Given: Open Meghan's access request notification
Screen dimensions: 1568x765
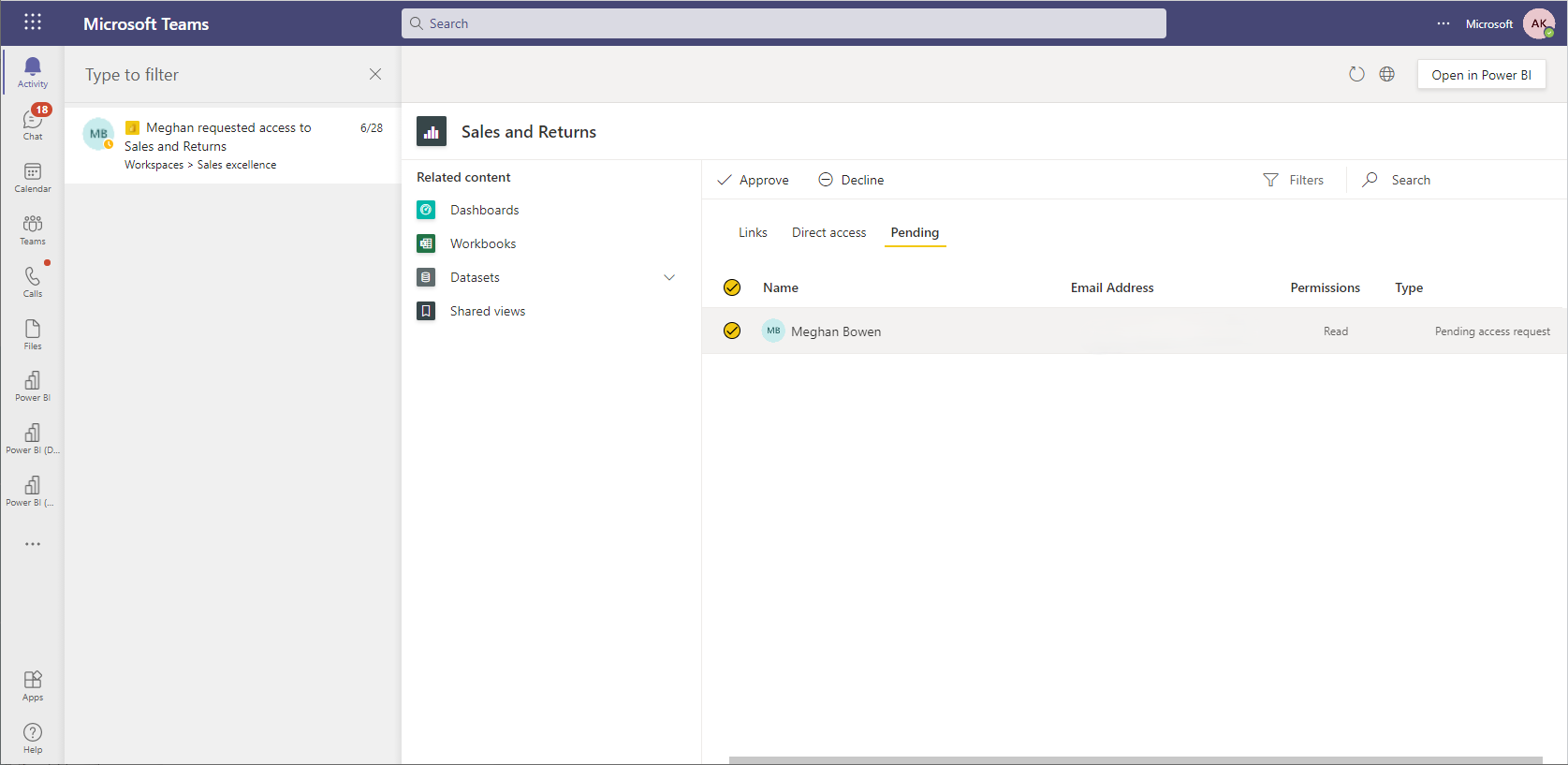Looking at the screenshot, I should click(232, 144).
